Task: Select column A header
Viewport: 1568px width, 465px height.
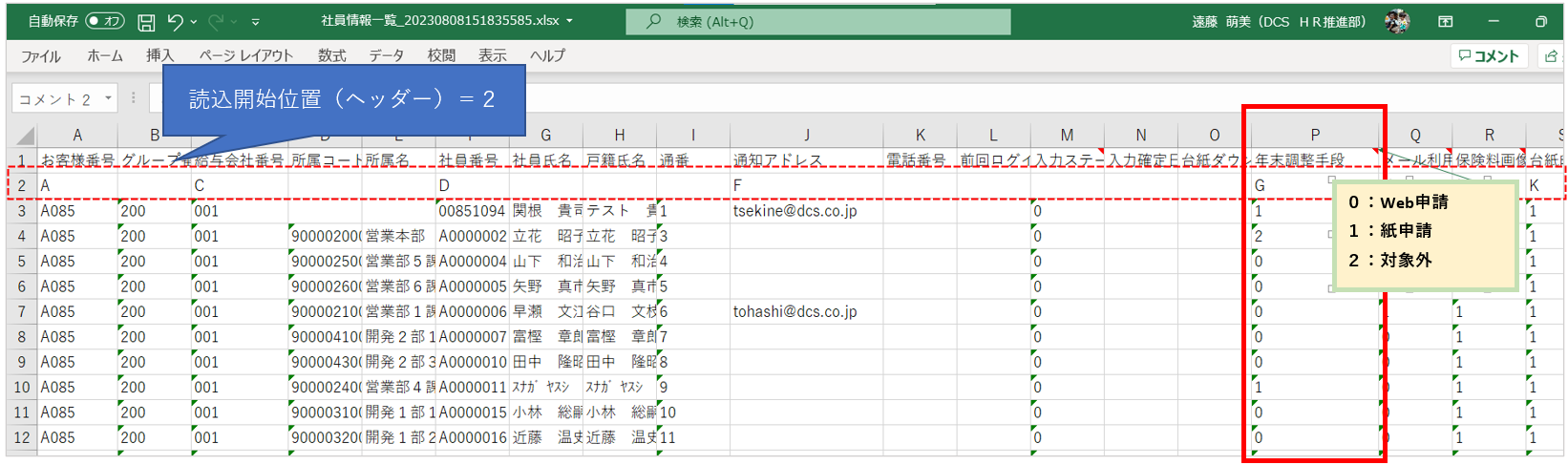Action: coord(77,136)
